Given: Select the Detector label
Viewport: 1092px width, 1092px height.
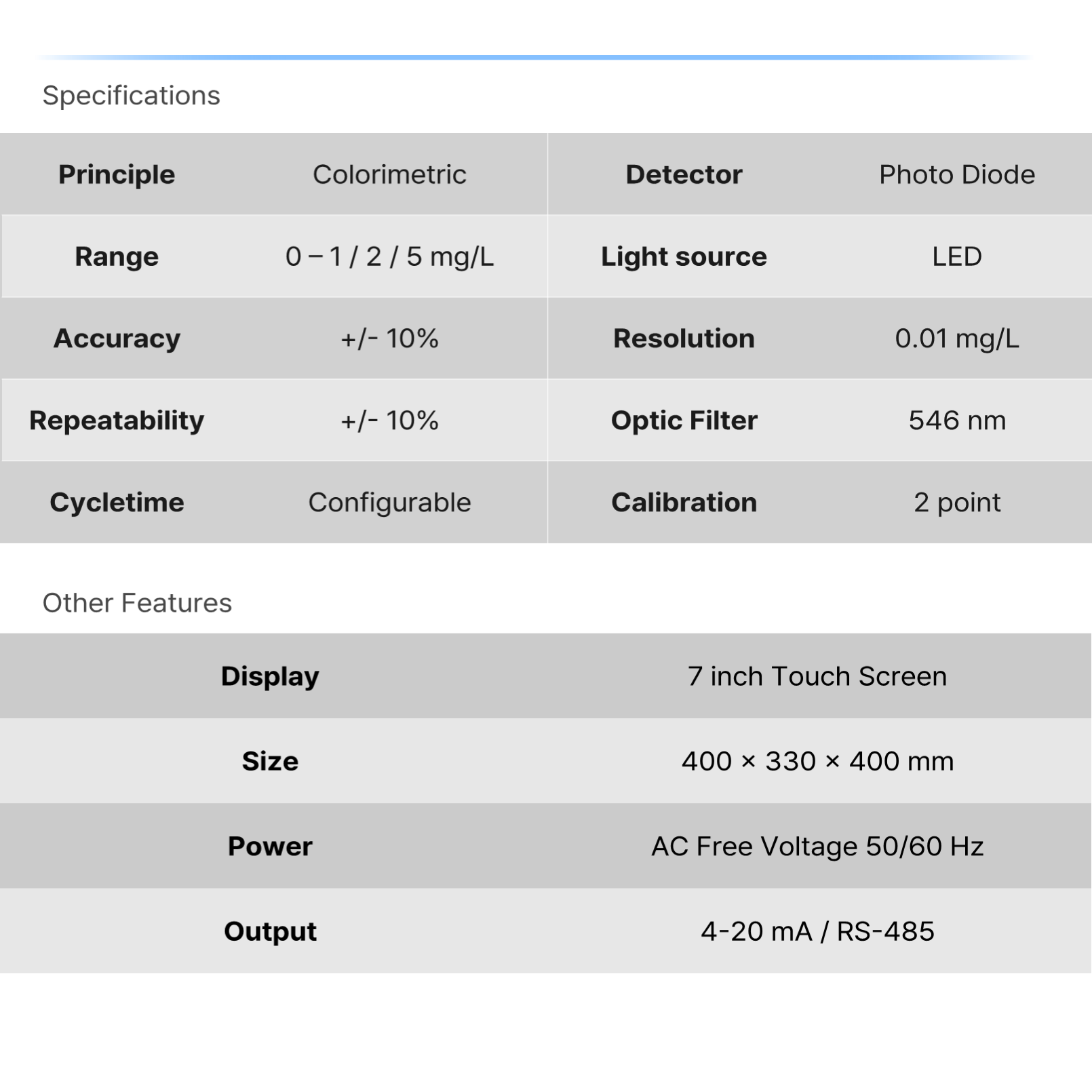Looking at the screenshot, I should pos(684,174).
